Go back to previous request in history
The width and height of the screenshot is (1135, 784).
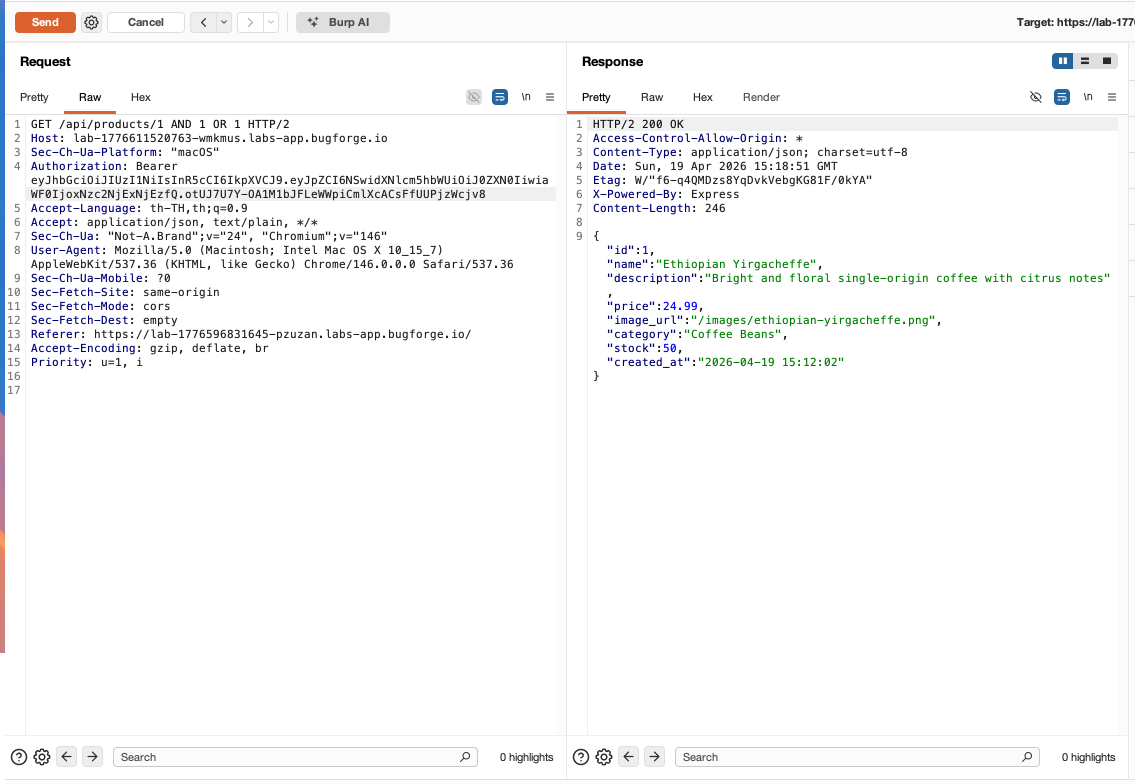pyautogui.click(x=203, y=22)
